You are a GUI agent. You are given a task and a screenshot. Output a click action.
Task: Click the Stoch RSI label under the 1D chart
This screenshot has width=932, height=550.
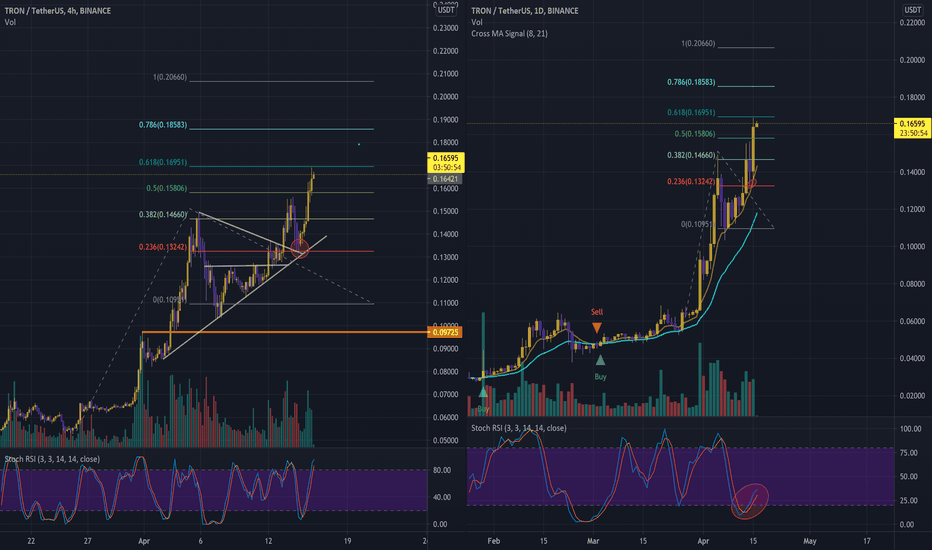[519, 428]
